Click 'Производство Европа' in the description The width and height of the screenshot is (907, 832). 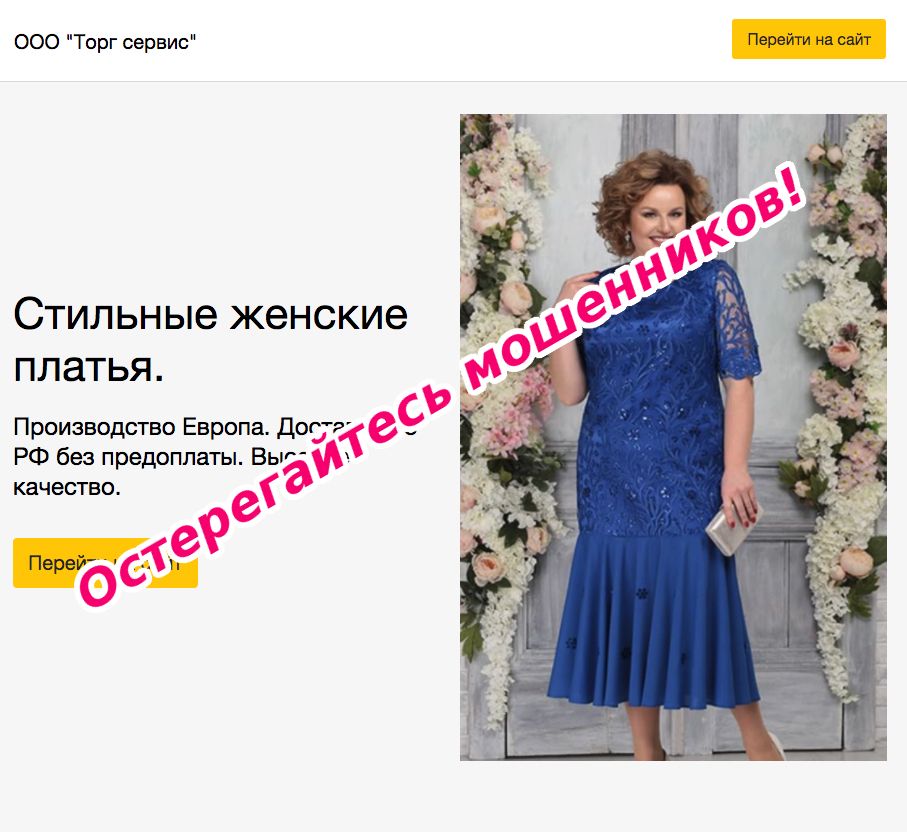(142, 427)
